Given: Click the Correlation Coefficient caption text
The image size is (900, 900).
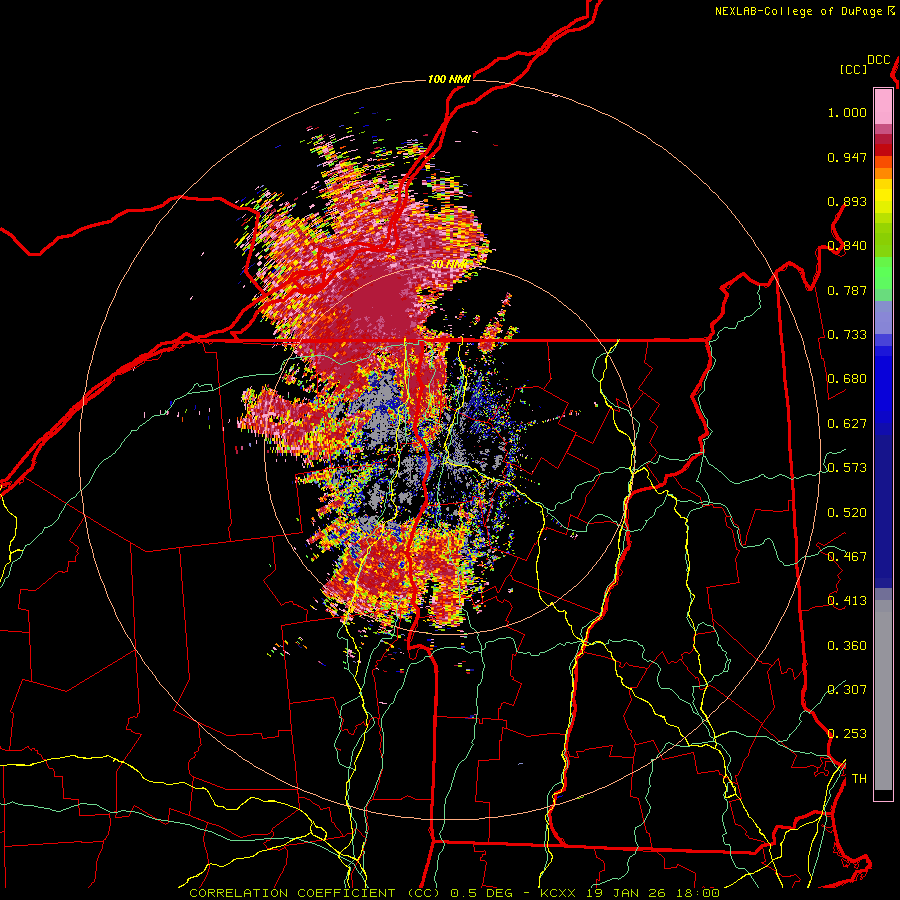Looking at the screenshot, I should pyautogui.click(x=454, y=893).
